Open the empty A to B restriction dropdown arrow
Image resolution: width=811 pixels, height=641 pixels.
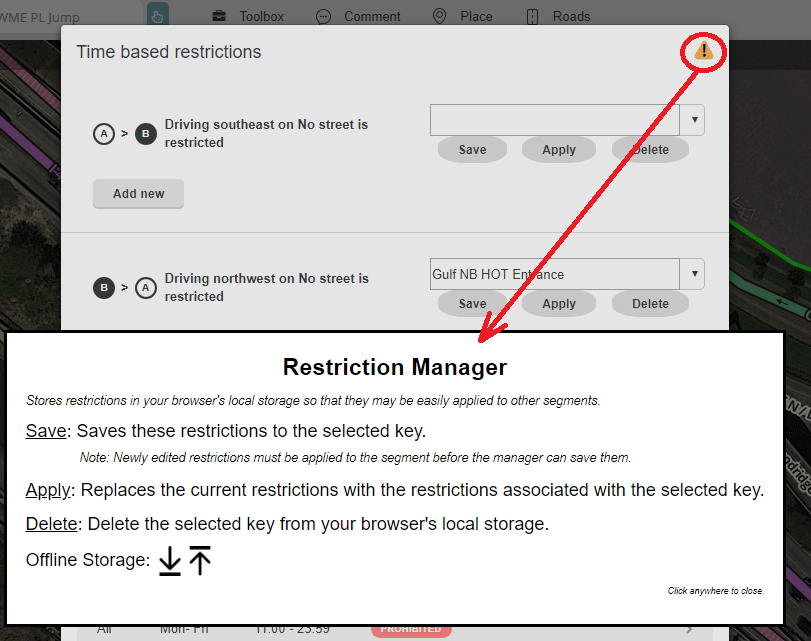[x=694, y=120]
